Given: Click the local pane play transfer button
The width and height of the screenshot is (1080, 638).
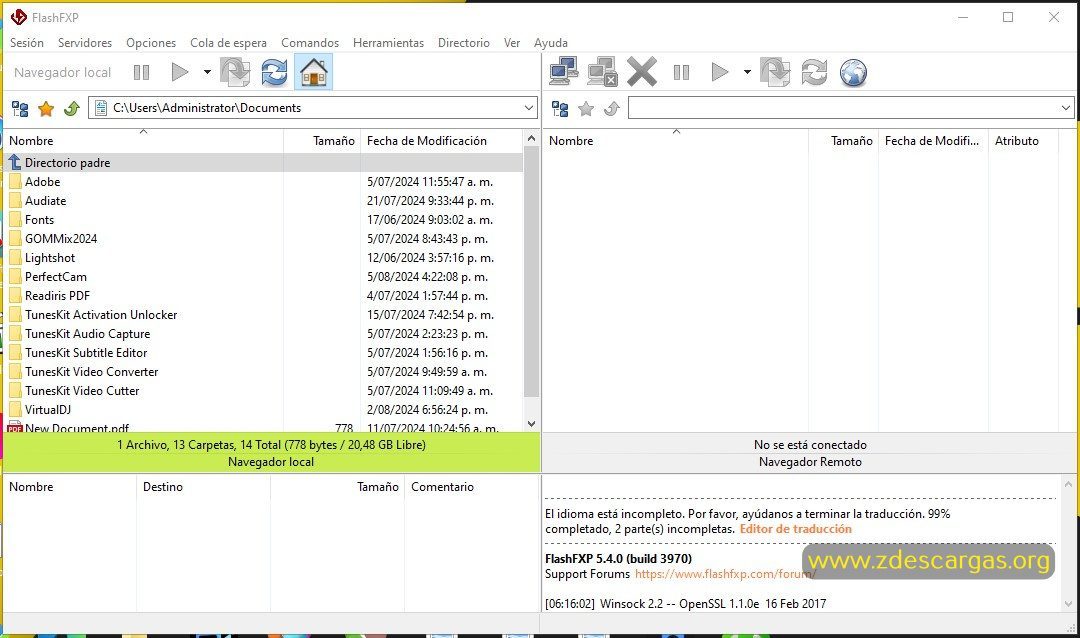Looking at the screenshot, I should coord(180,72).
